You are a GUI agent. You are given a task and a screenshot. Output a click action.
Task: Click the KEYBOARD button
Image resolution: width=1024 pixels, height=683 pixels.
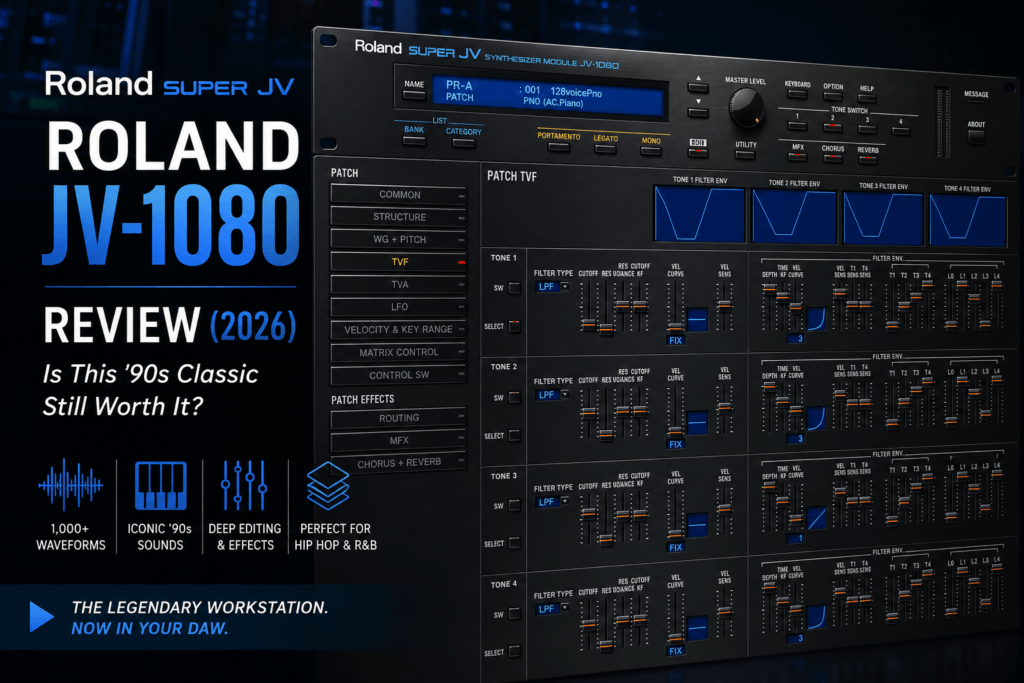[797, 95]
